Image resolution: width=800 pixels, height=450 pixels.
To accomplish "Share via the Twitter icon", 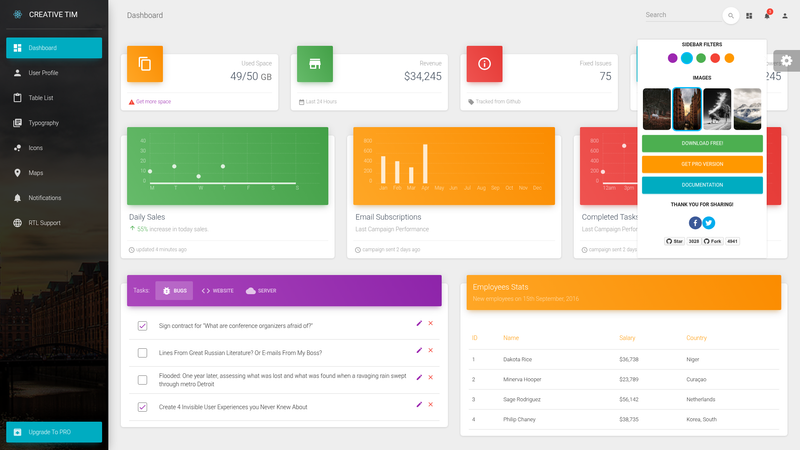I will tap(709, 223).
